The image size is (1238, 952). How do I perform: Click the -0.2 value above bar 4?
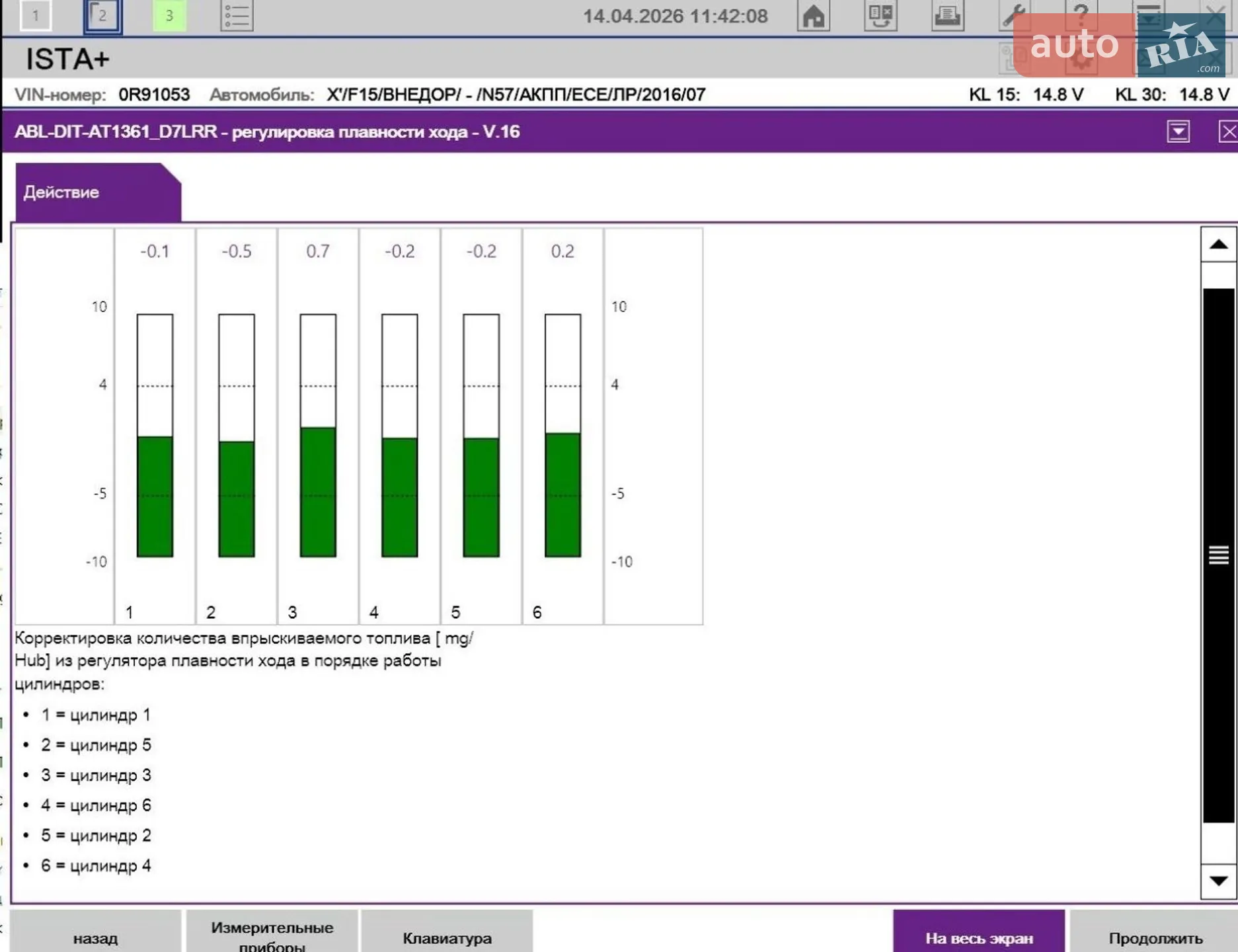pos(400,251)
